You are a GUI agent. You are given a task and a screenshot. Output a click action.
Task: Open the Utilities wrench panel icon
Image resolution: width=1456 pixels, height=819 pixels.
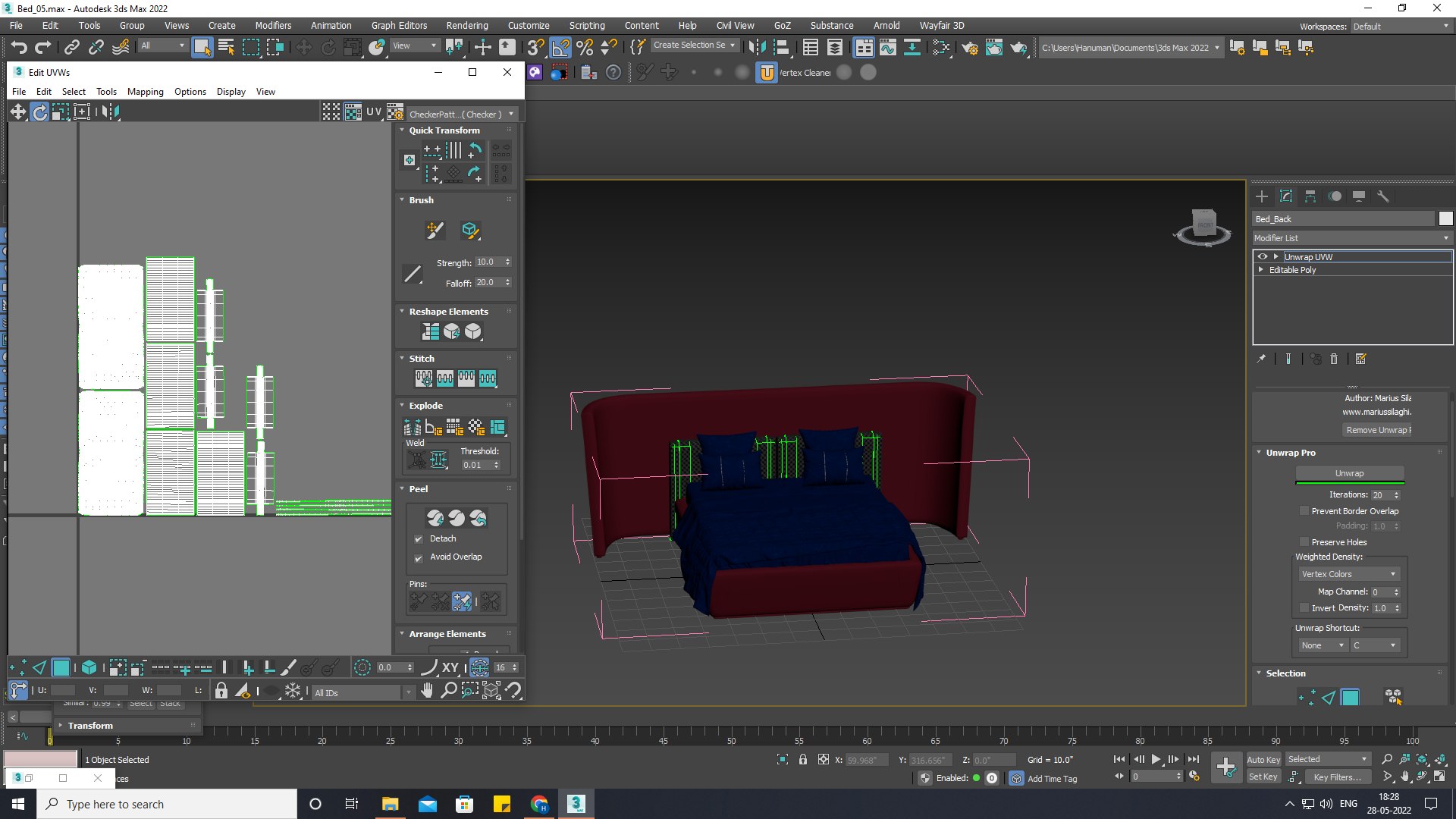(x=1383, y=196)
